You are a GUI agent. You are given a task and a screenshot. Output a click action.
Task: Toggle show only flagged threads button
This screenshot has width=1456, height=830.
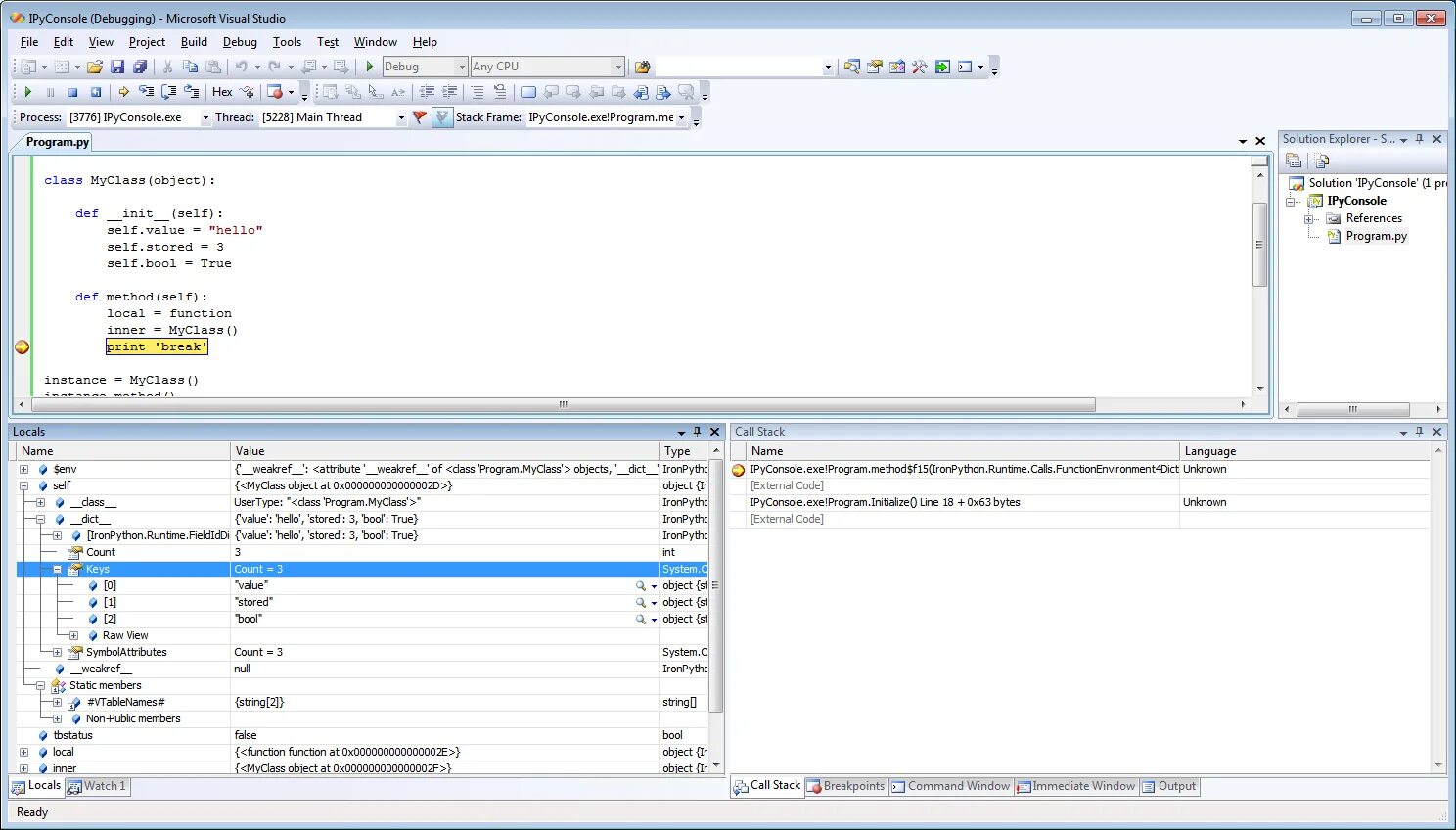point(442,117)
